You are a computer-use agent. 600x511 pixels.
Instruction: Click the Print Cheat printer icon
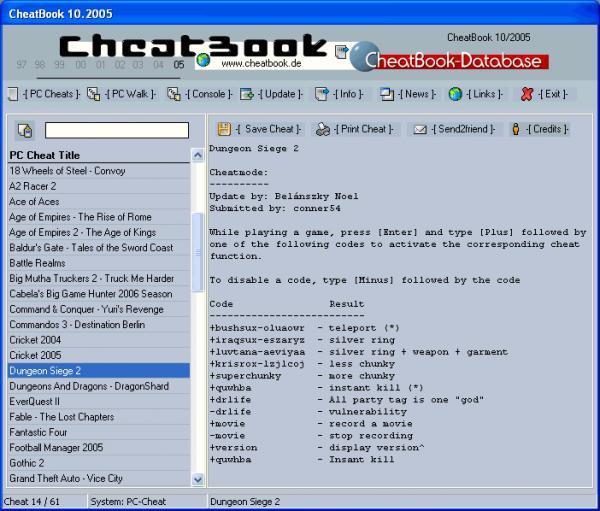(323, 129)
